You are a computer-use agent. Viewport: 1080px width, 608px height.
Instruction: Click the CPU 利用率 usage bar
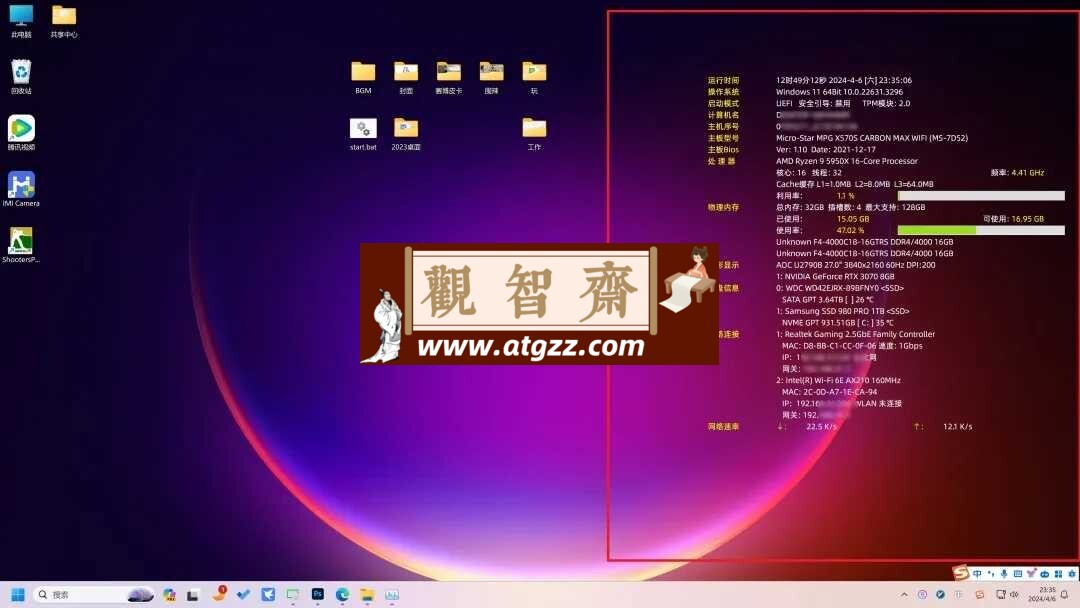pyautogui.click(x=981, y=196)
